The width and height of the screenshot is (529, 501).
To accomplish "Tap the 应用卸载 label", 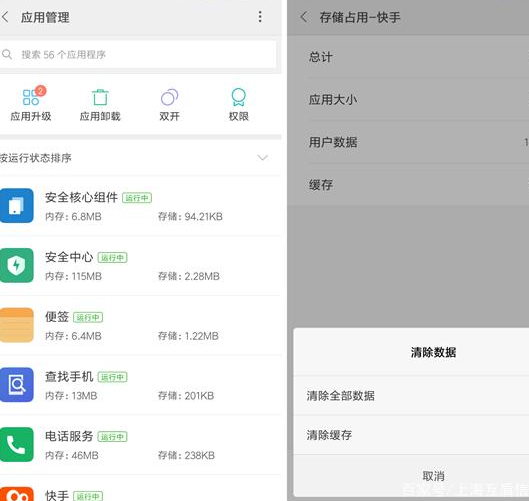I will 100,116.
